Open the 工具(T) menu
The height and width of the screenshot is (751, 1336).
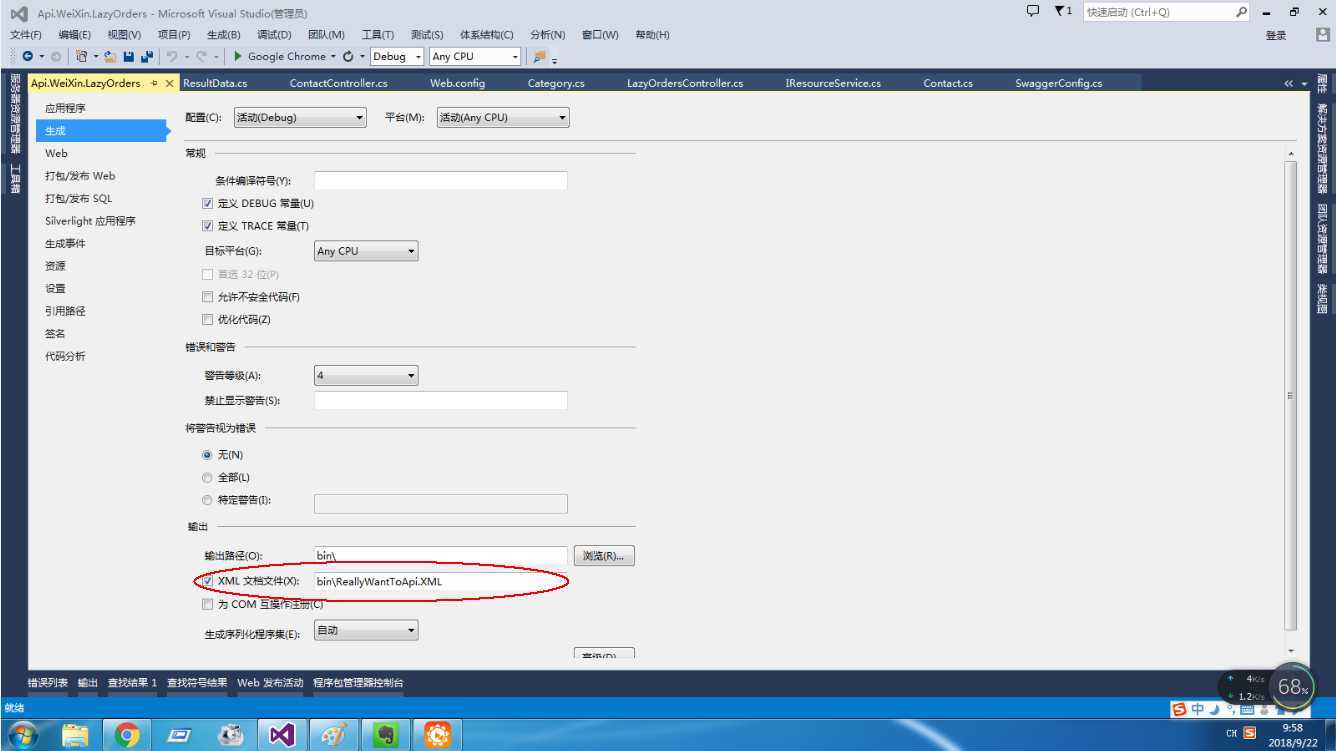(378, 35)
